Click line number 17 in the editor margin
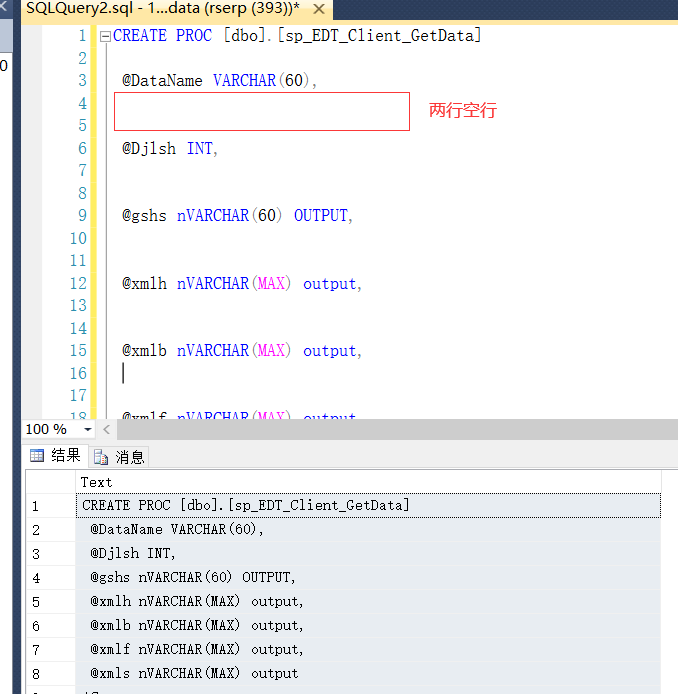 click(x=78, y=395)
